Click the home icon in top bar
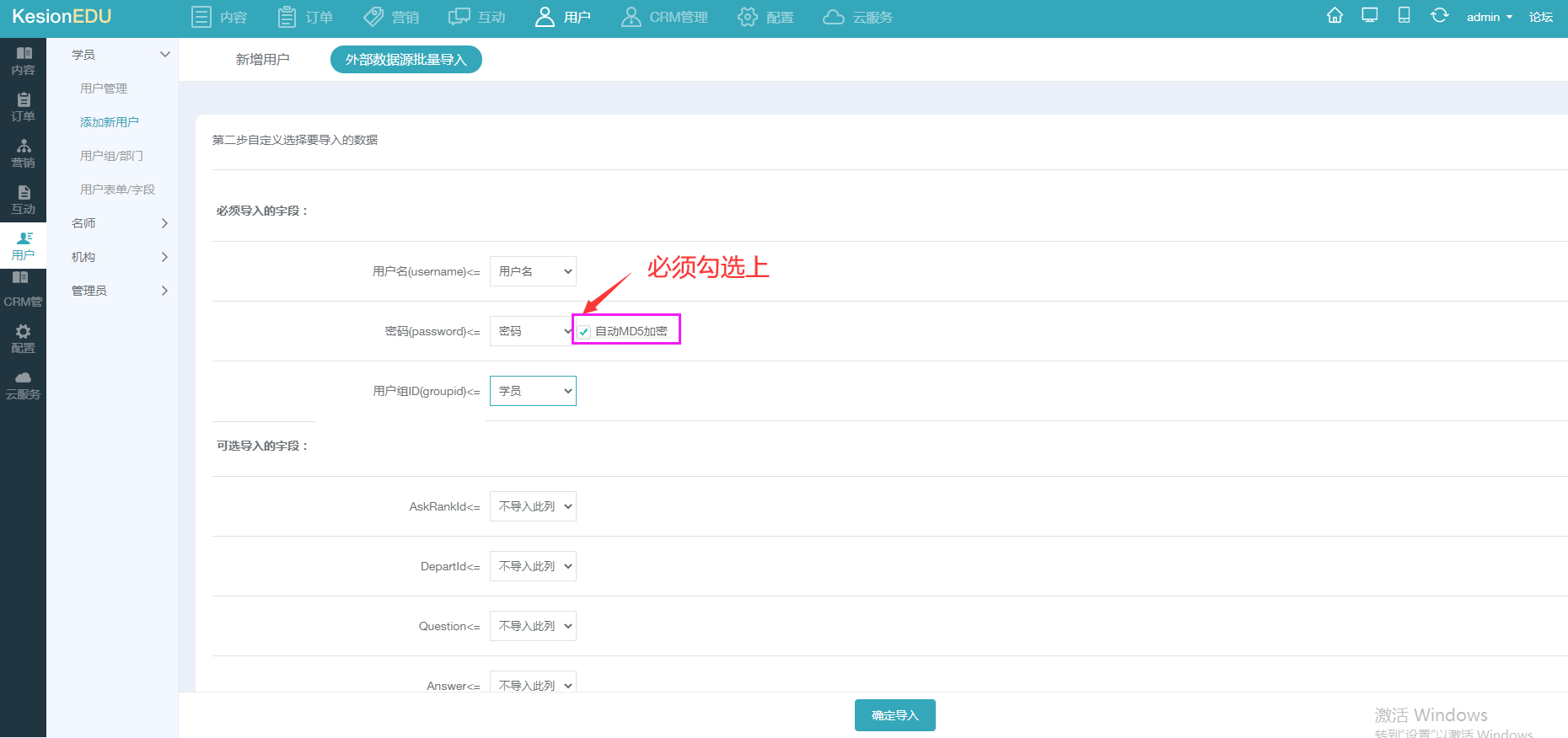 [x=1334, y=16]
